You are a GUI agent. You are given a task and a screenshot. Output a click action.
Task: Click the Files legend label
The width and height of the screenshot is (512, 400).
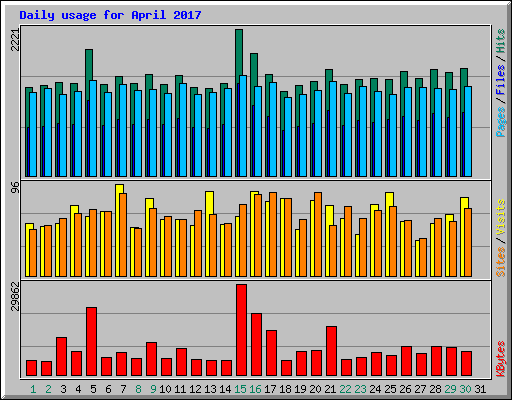pos(501,79)
